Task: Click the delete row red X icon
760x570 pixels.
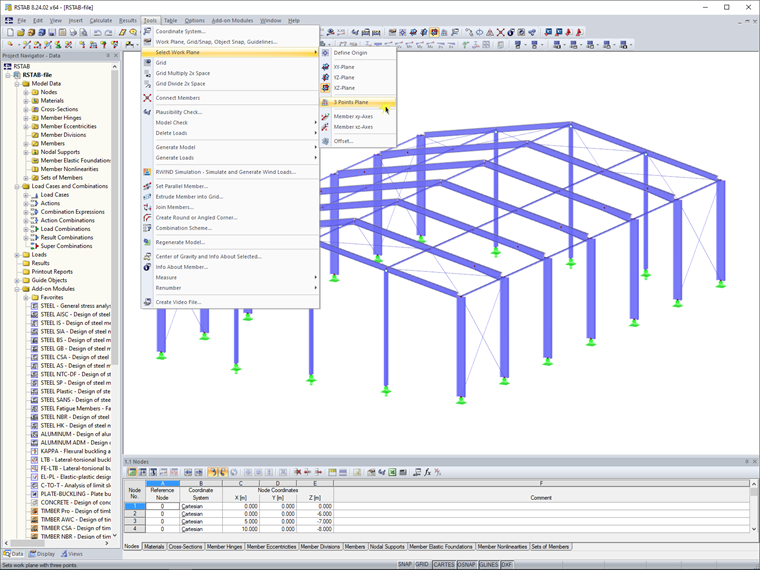Action: coord(298,472)
